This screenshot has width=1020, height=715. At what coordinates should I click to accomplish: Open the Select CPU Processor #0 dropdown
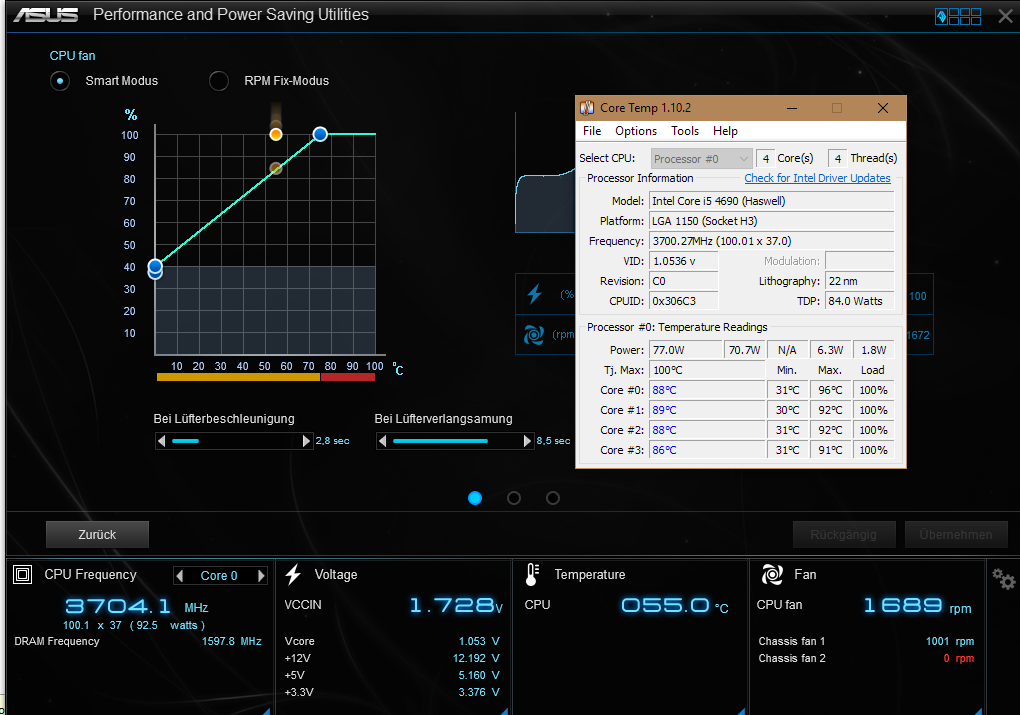(701, 159)
